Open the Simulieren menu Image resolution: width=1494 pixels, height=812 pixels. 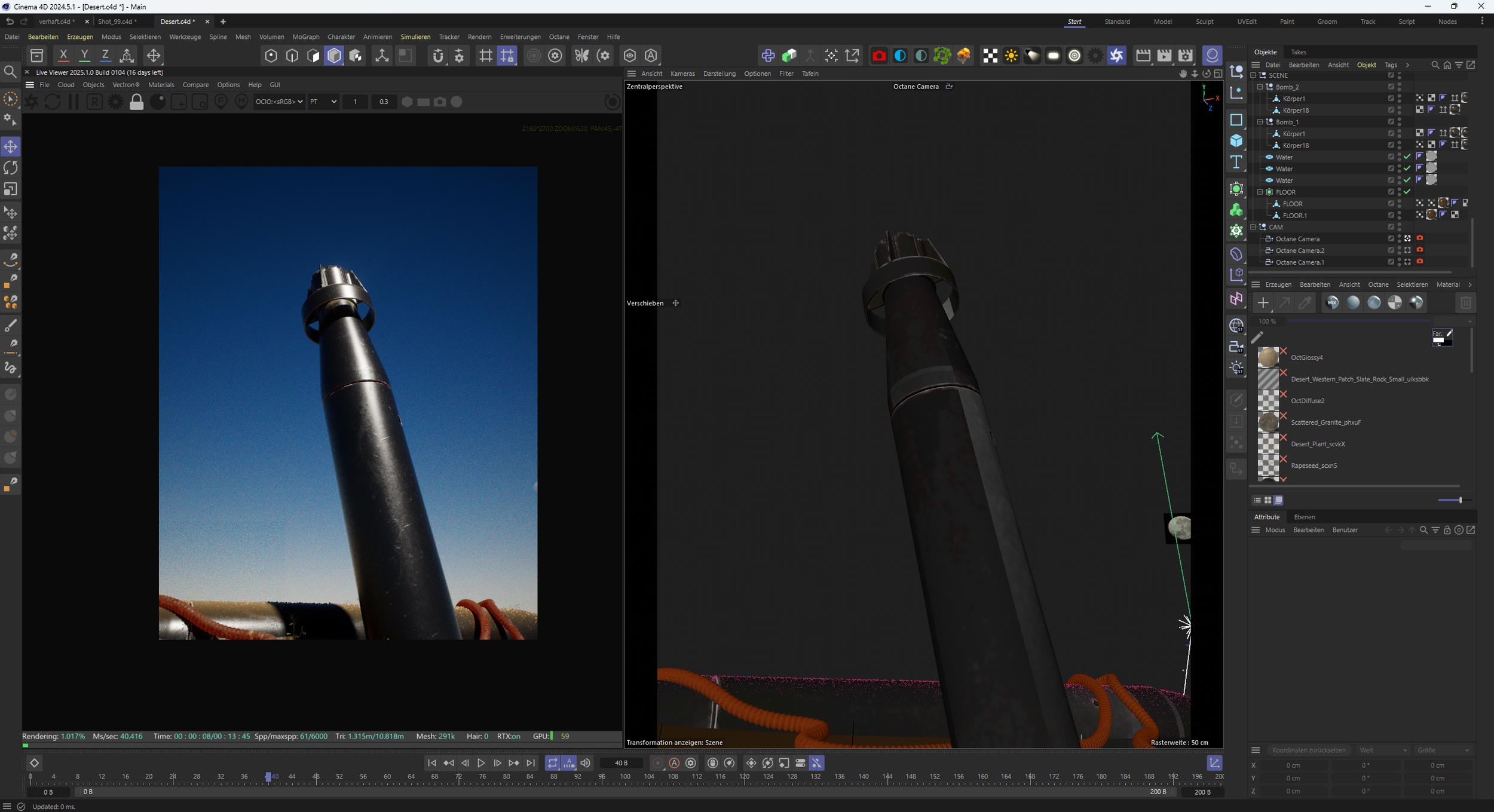coord(415,37)
